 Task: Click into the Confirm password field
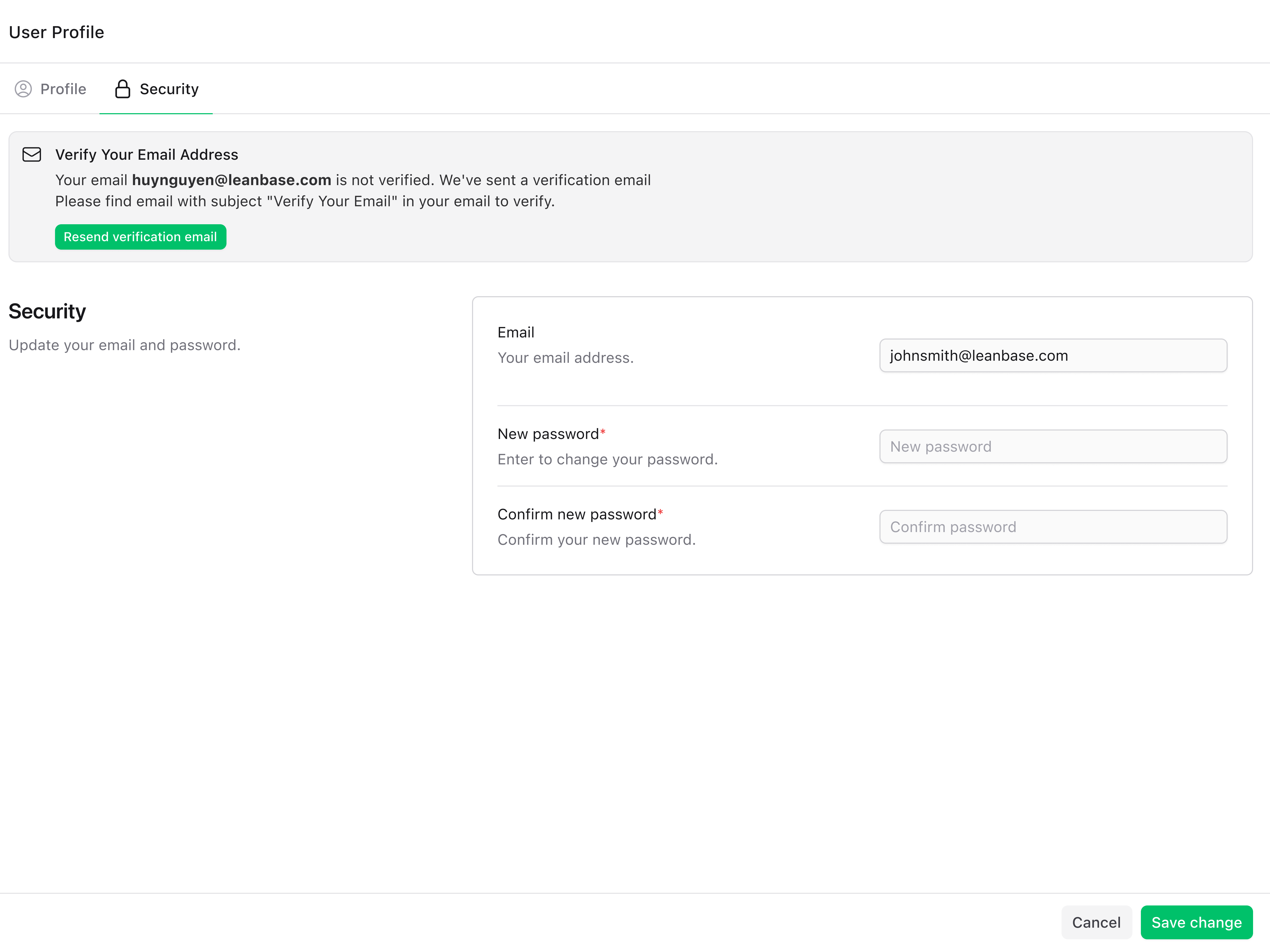(x=1053, y=527)
